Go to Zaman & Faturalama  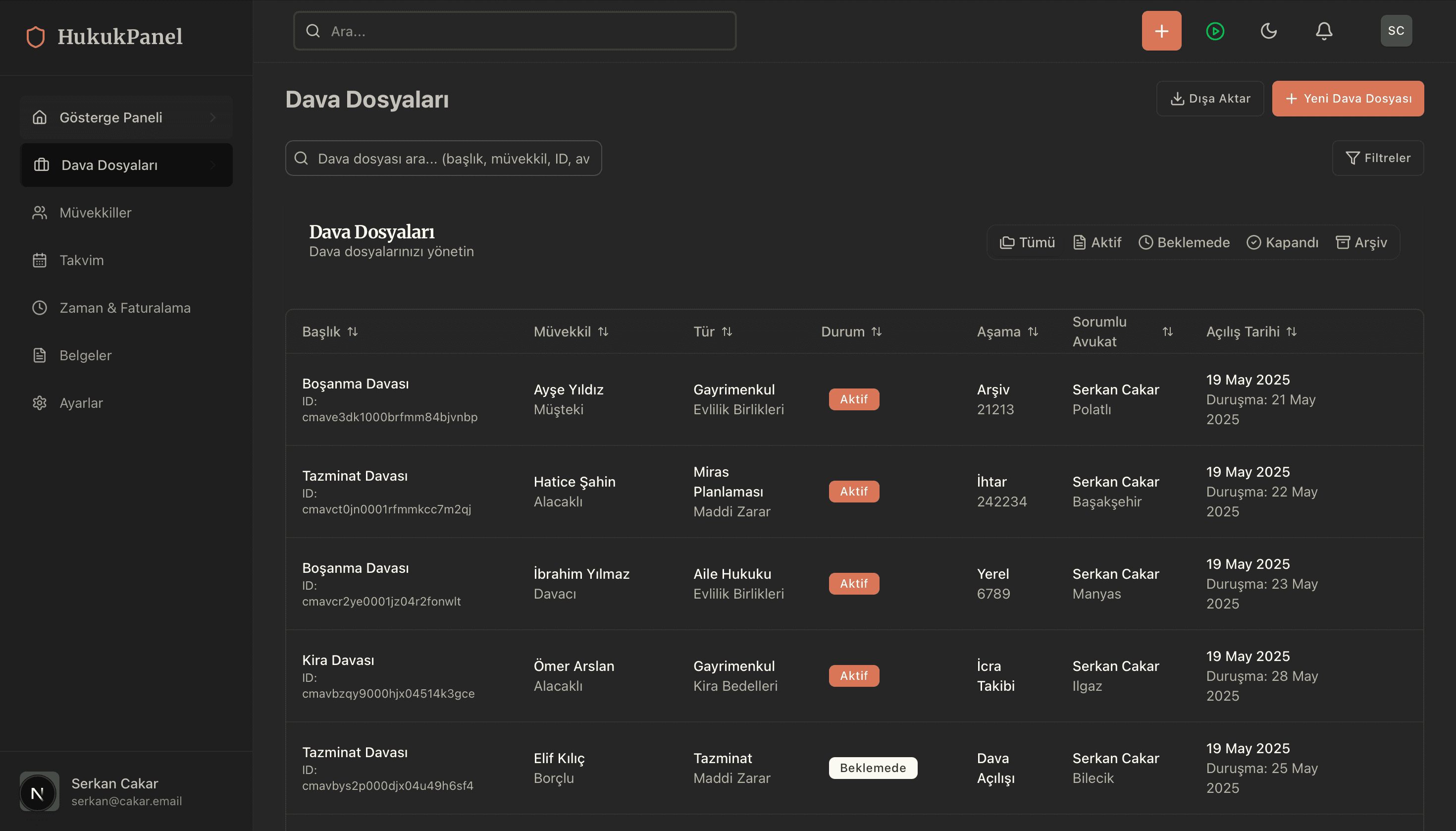pos(125,308)
